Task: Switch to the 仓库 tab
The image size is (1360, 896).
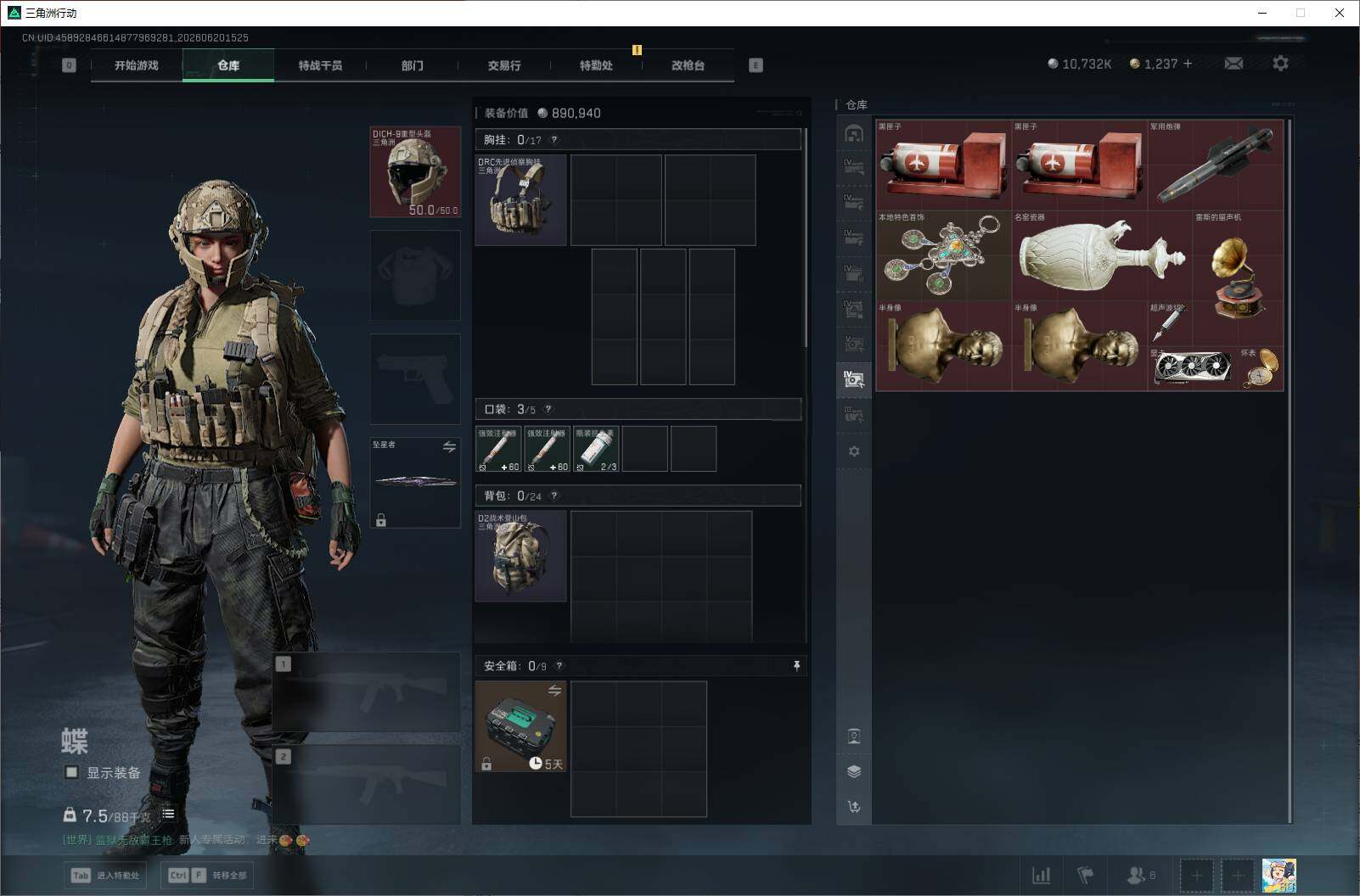Action: coord(228,65)
